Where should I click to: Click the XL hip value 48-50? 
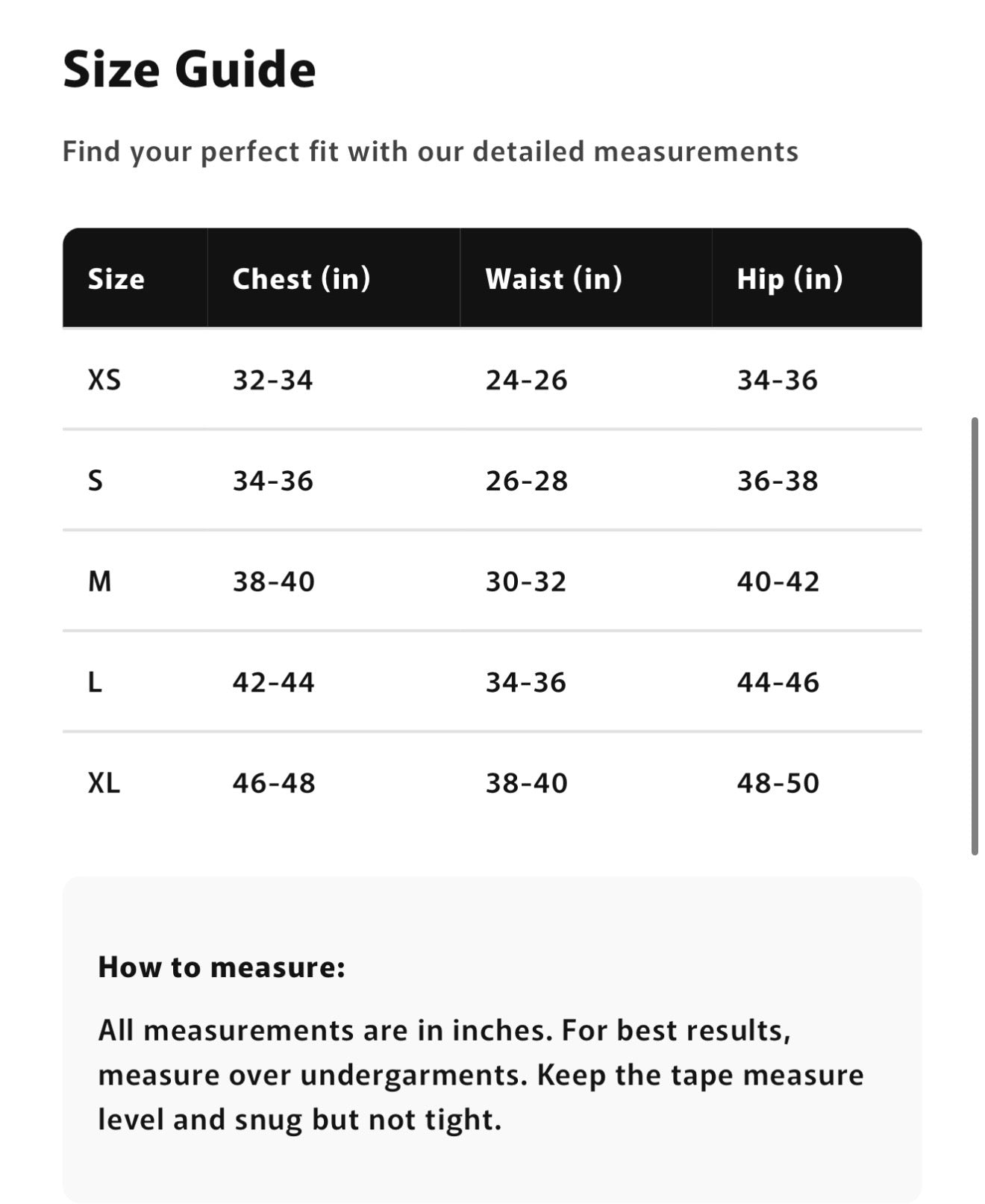778,783
